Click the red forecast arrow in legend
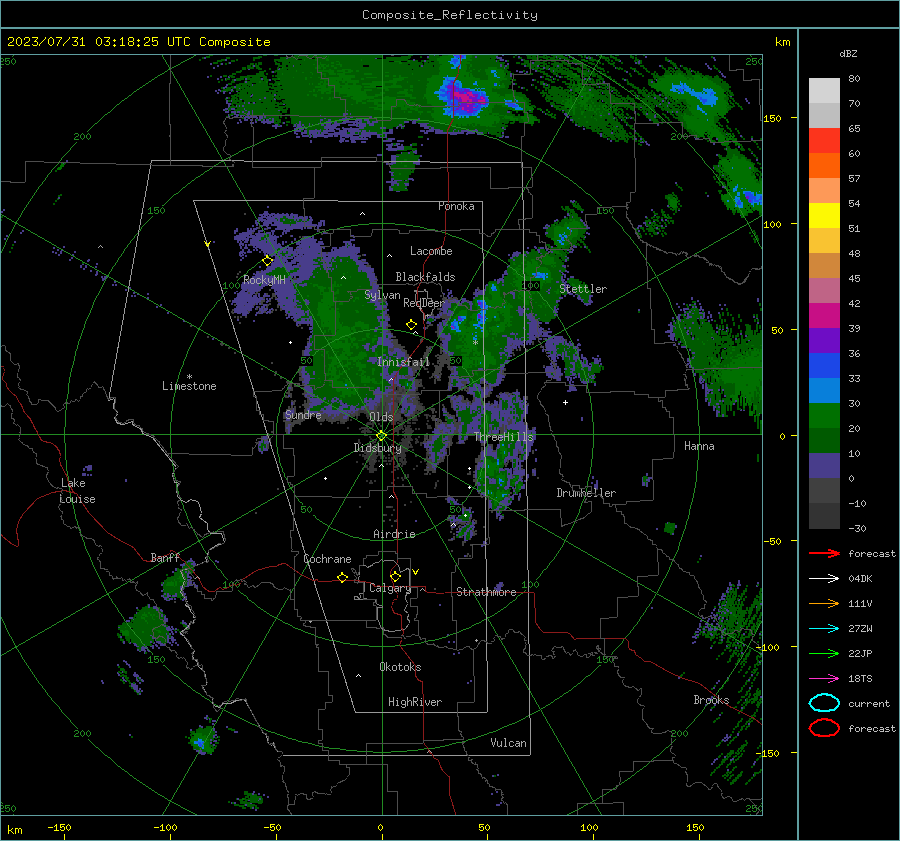 point(824,553)
